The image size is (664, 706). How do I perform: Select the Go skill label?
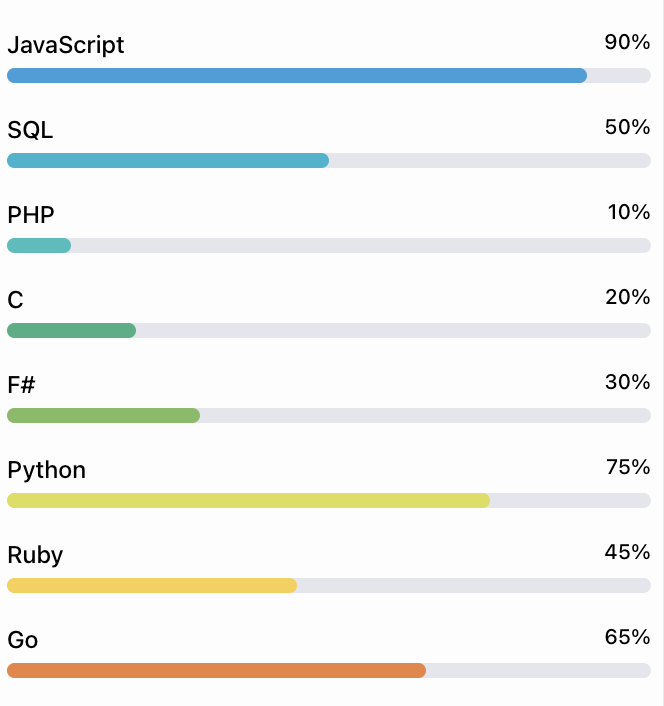coord(23,641)
